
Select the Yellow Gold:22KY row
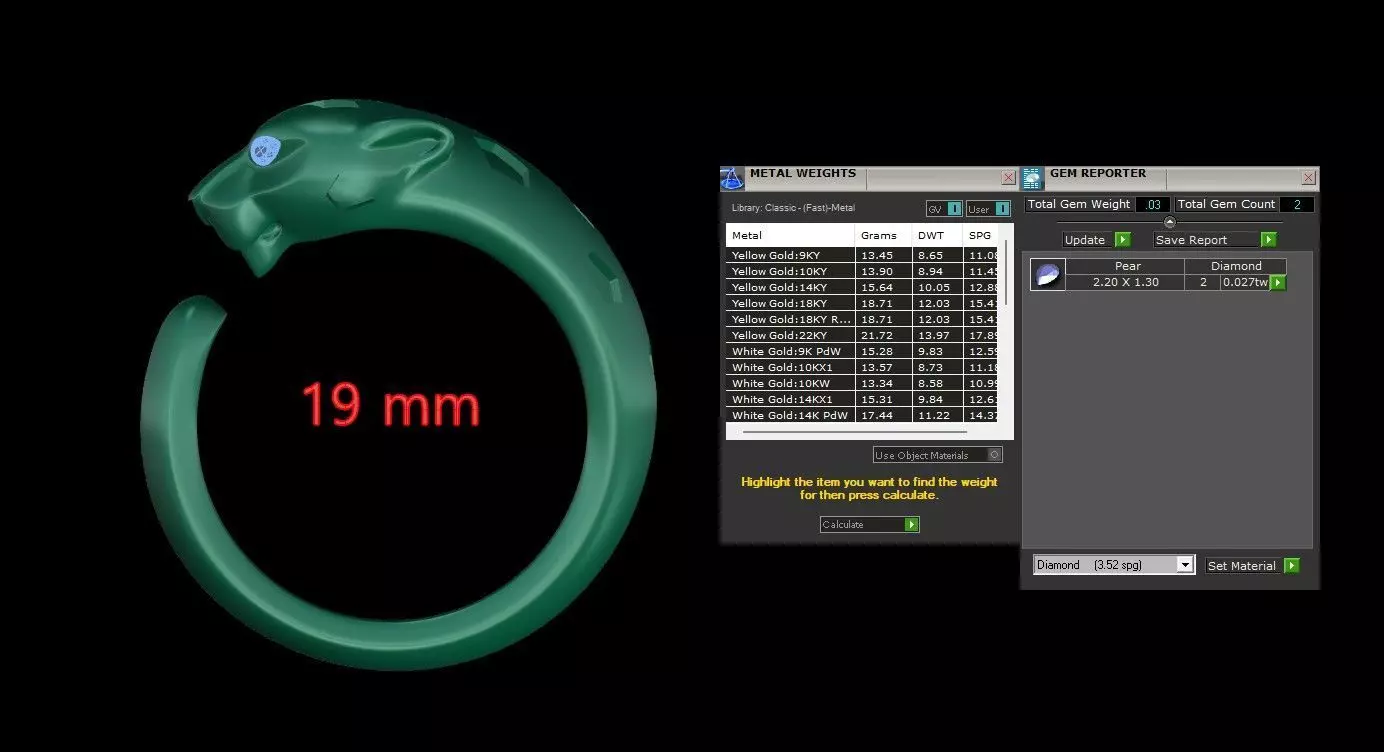tap(862, 335)
